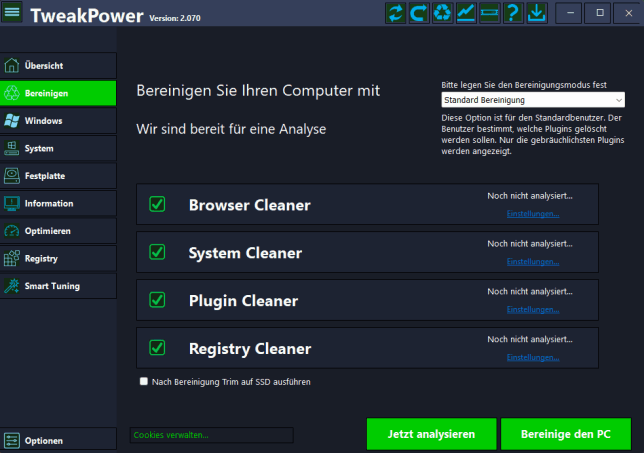The height and width of the screenshot is (453, 644).
Task: Click the recycle symbol toolbar icon
Action: click(443, 14)
